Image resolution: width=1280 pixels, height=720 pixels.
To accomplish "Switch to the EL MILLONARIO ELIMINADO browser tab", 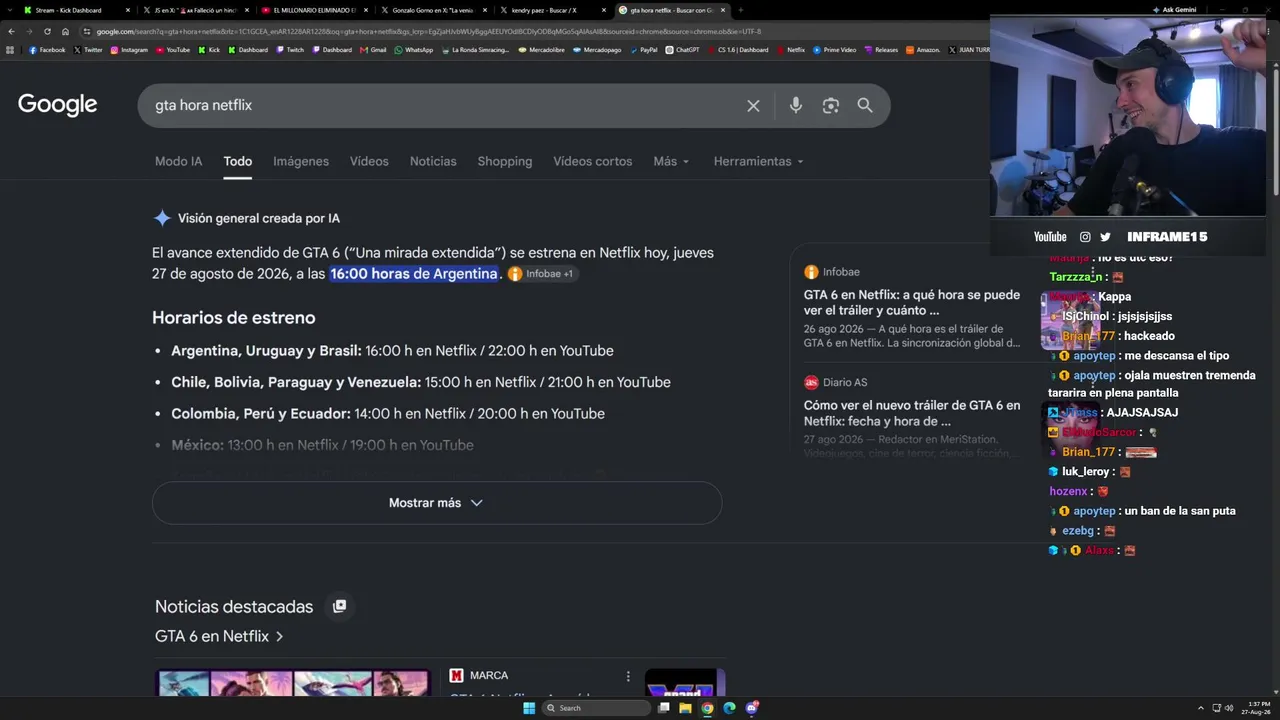I will point(314,10).
